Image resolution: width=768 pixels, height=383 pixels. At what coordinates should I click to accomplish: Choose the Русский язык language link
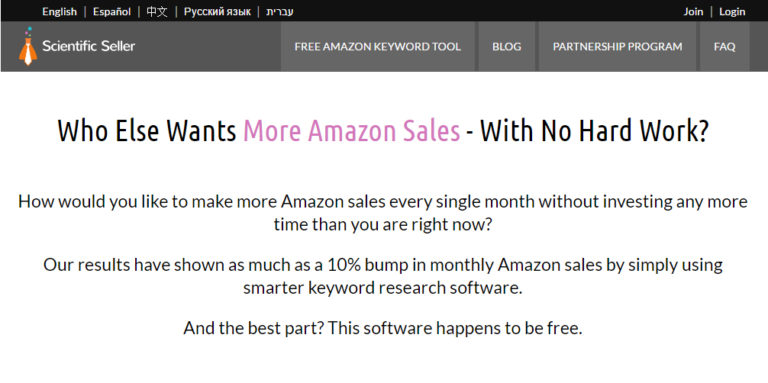pyautogui.click(x=217, y=12)
